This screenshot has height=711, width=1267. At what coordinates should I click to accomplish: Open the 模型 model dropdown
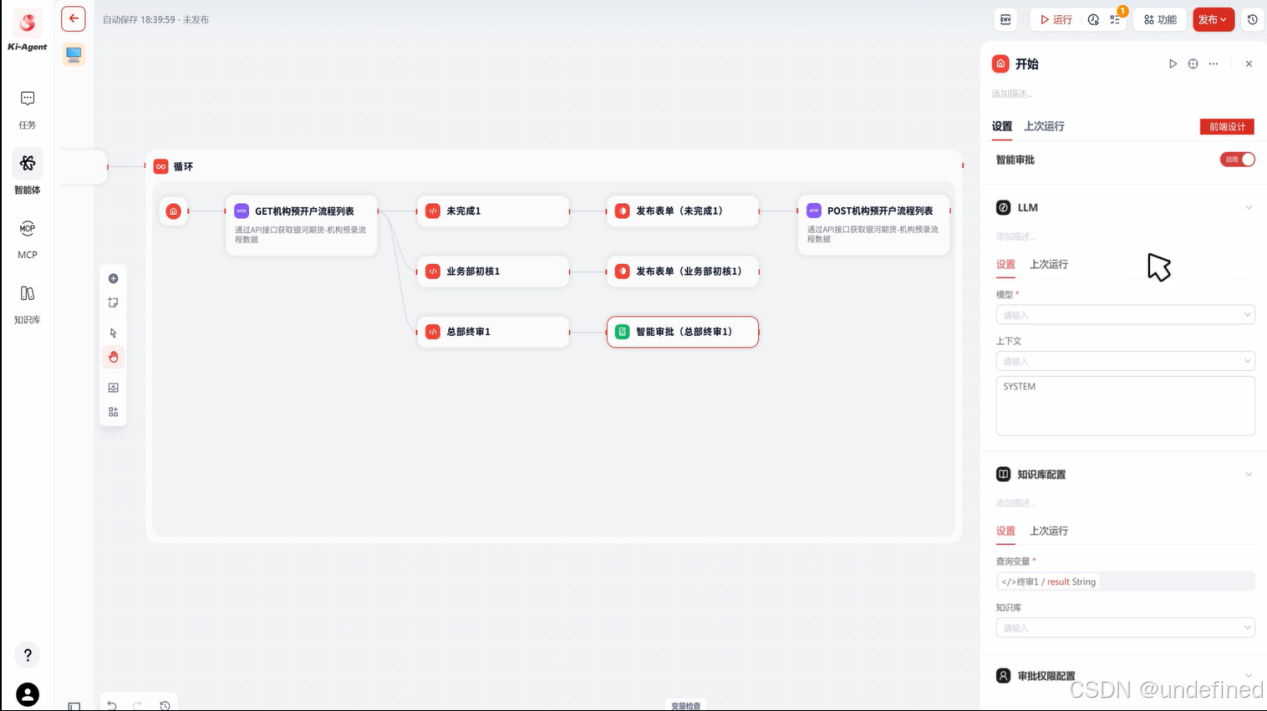(x=1125, y=315)
